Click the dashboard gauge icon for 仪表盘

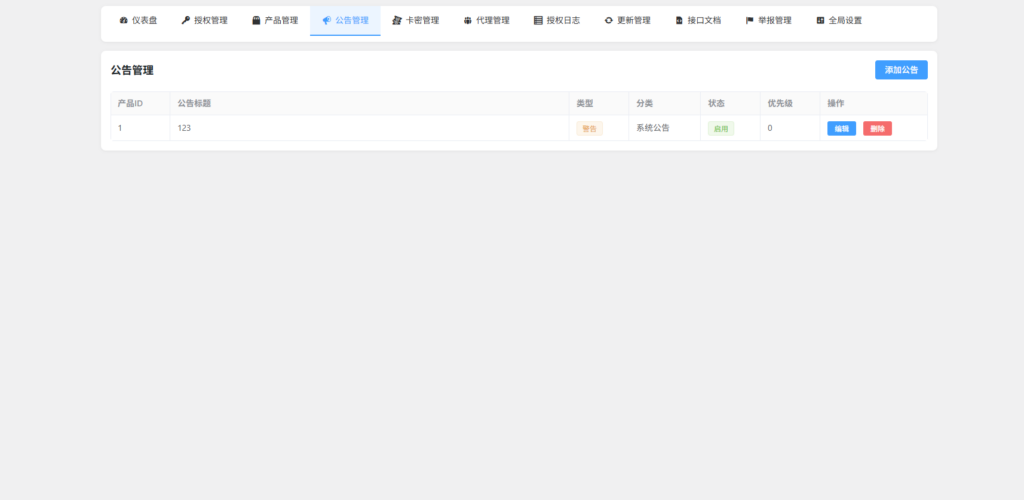(123, 20)
